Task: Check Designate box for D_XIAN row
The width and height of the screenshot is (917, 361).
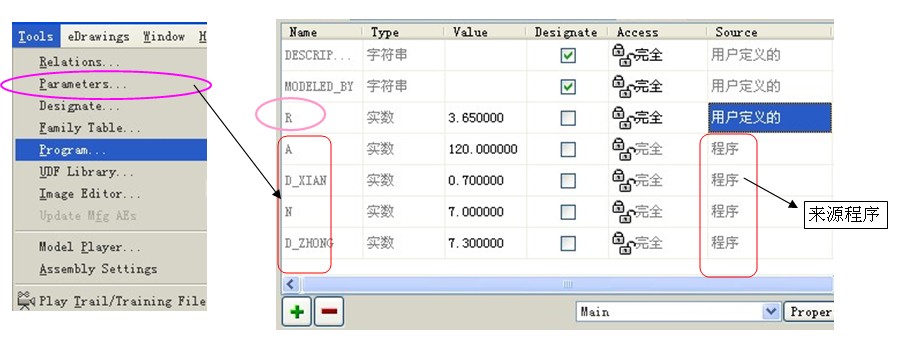Action: [568, 181]
